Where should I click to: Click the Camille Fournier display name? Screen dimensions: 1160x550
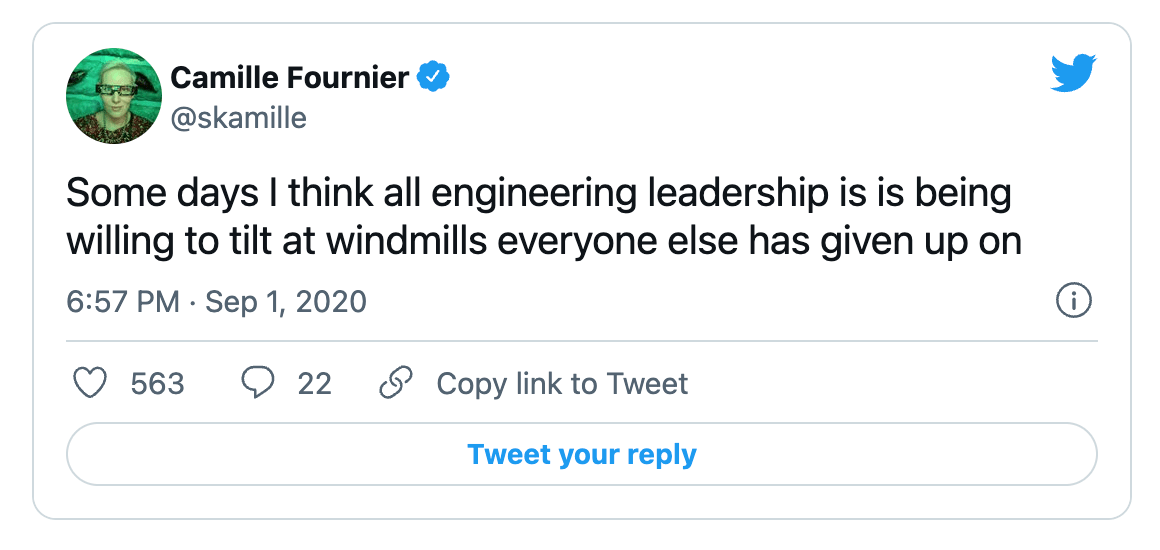point(289,77)
